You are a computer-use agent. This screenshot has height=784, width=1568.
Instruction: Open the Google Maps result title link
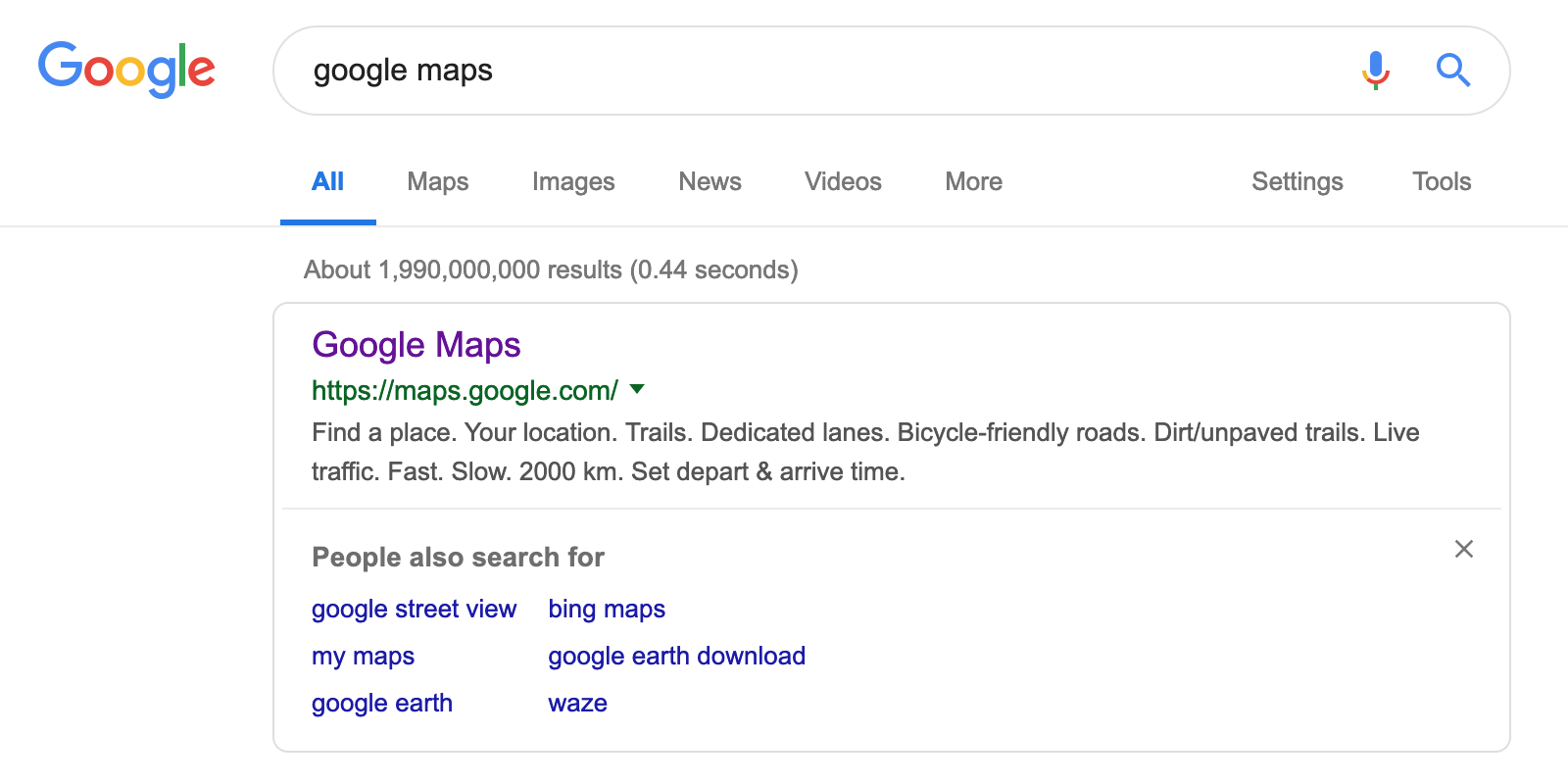pyautogui.click(x=416, y=345)
